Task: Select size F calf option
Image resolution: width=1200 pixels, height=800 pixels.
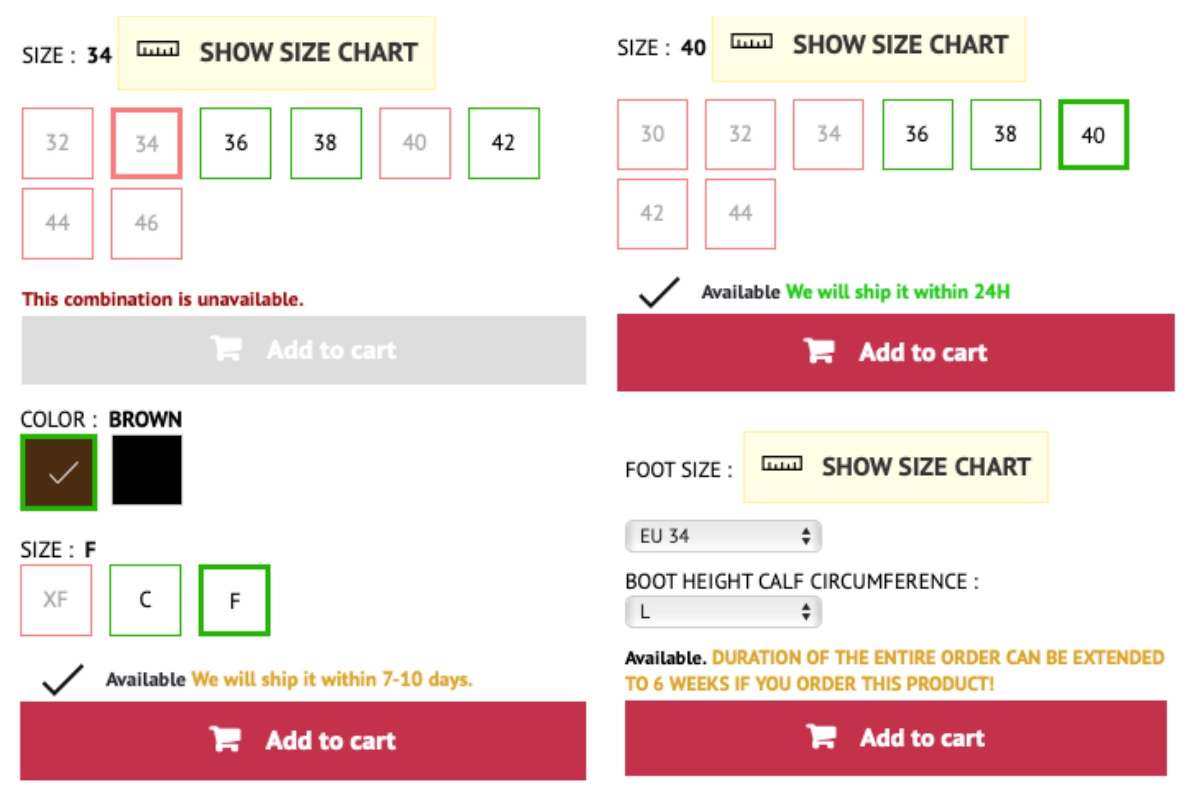Action: 234,600
